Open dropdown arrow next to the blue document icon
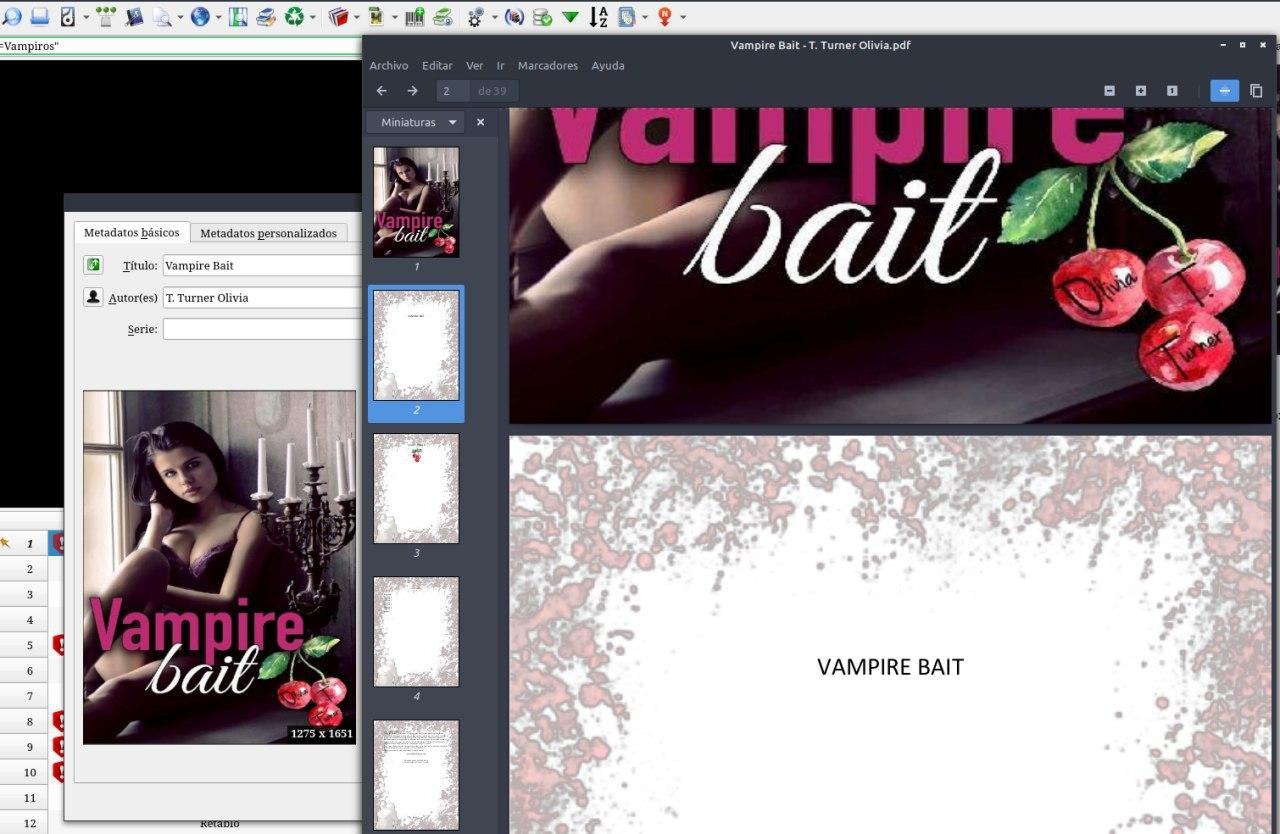This screenshot has width=1280, height=834. click(646, 17)
